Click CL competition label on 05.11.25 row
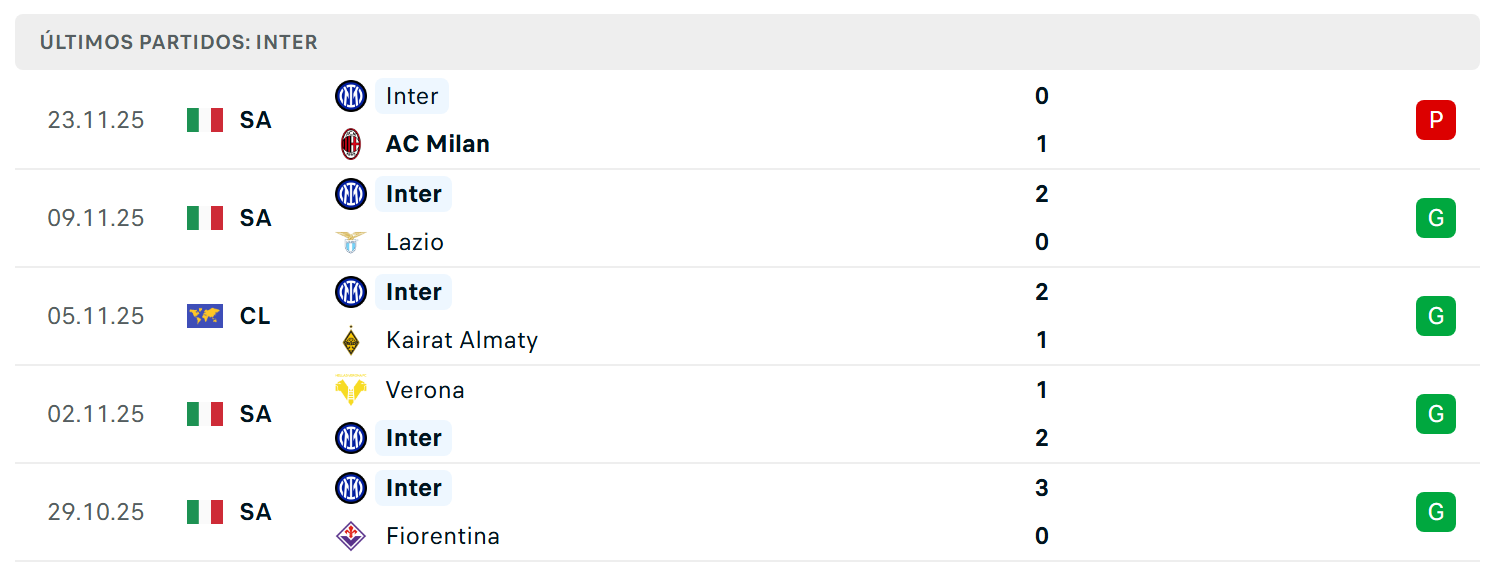Viewport: 1493px width, 580px height. point(255,316)
